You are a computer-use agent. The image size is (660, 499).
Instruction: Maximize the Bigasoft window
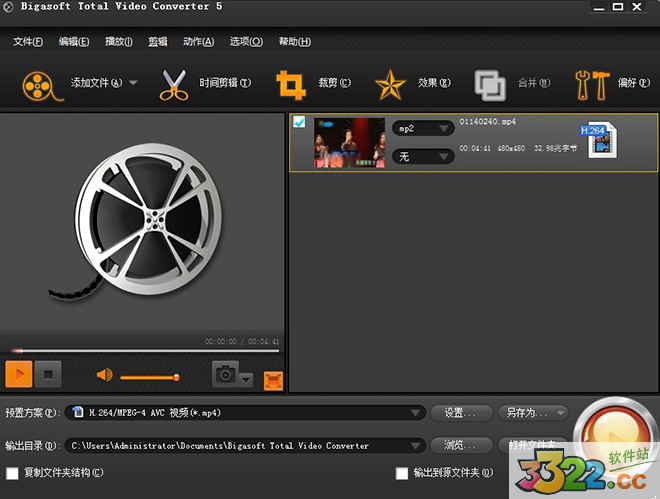[617, 7]
